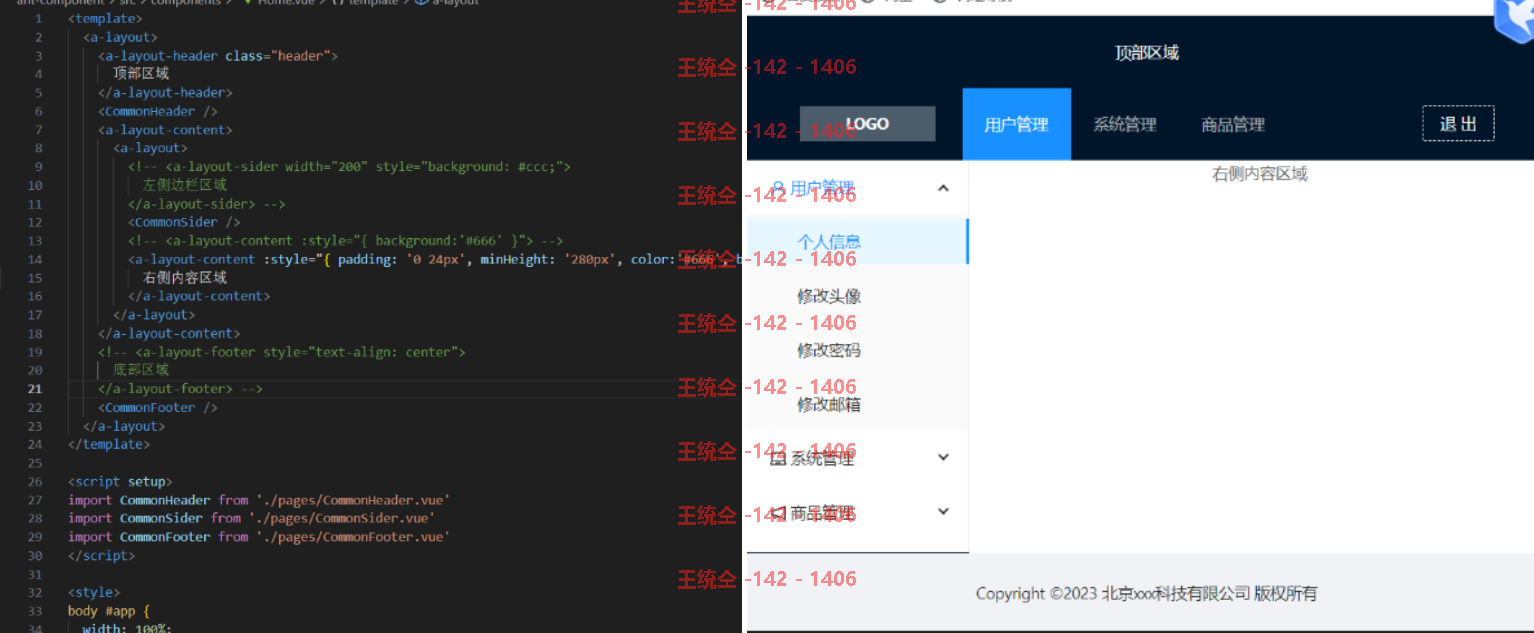Screen dimensions: 1534x633
Task: Click the 右侧内容区域 text in preview
Action: click(x=1259, y=174)
